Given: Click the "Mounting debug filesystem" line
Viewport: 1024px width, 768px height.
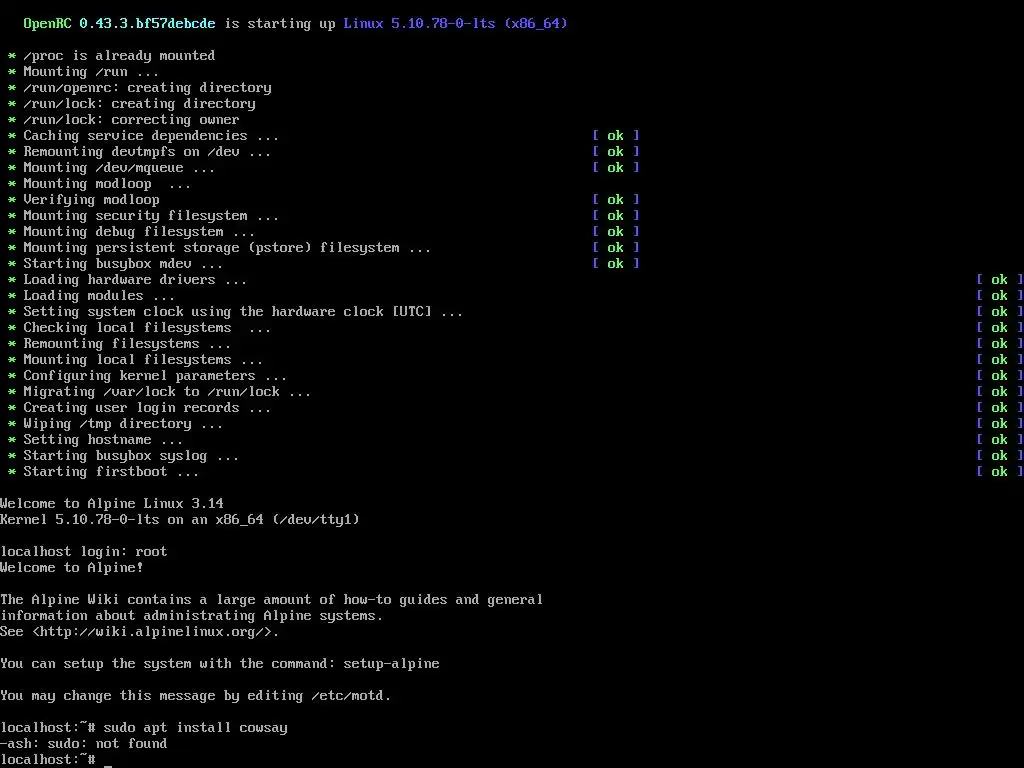Looking at the screenshot, I should (x=139, y=232).
